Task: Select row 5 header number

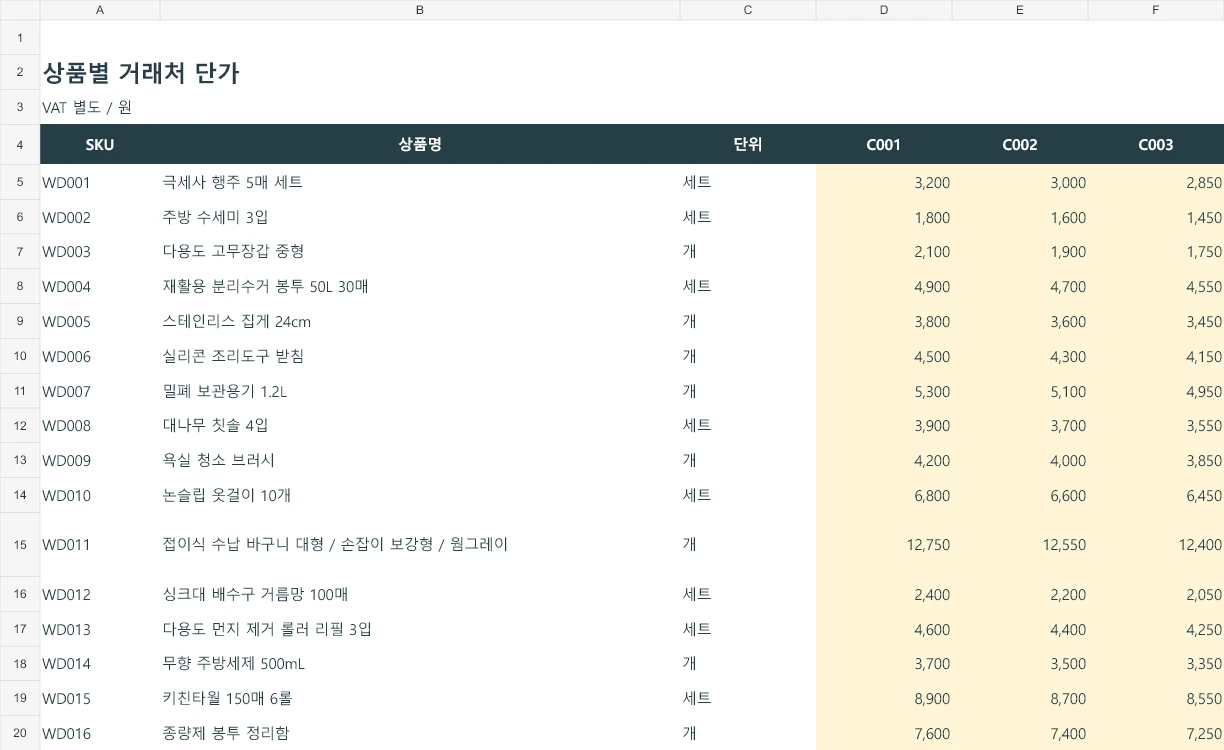Action: [x=20, y=182]
